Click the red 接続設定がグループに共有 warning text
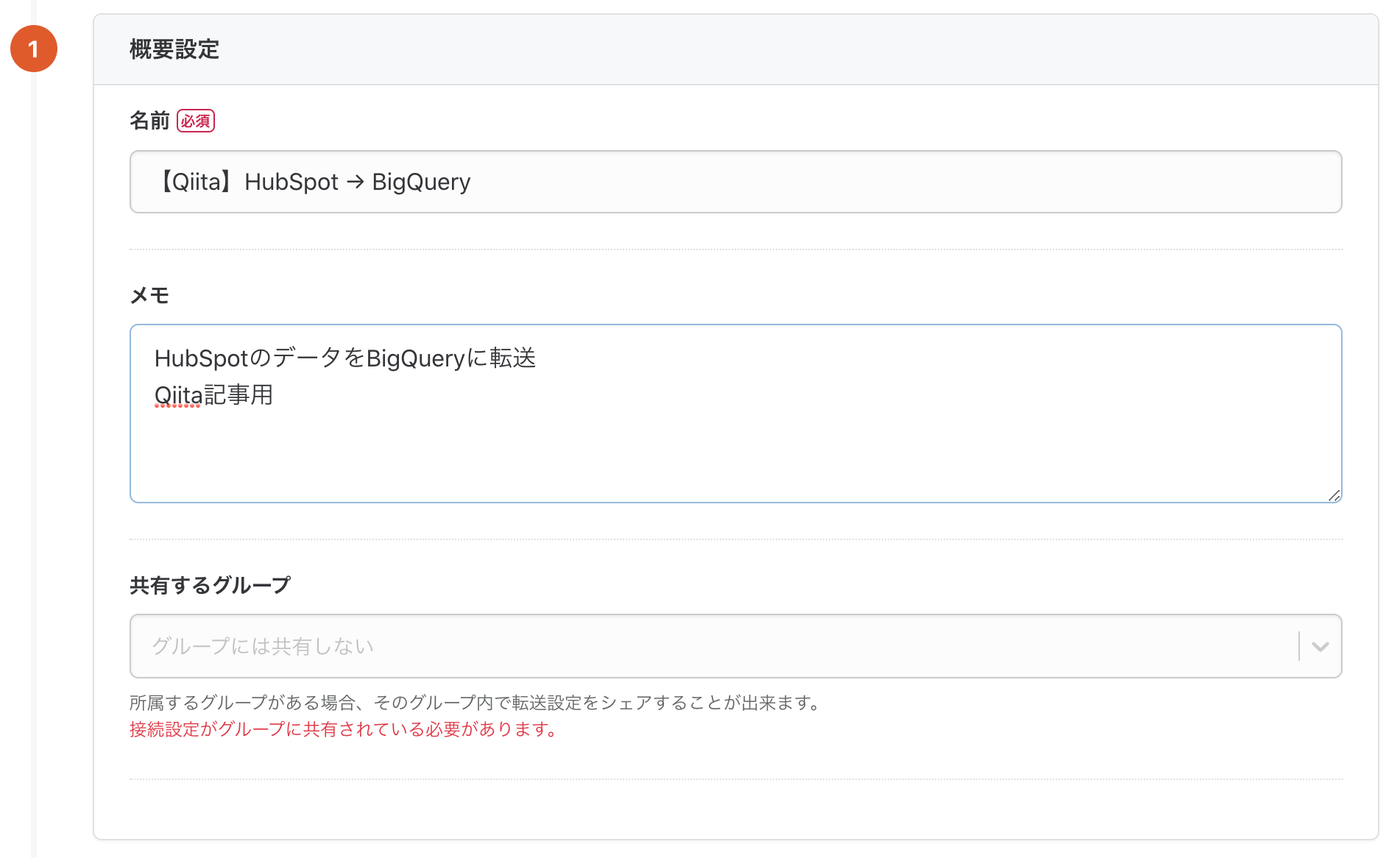 344,729
